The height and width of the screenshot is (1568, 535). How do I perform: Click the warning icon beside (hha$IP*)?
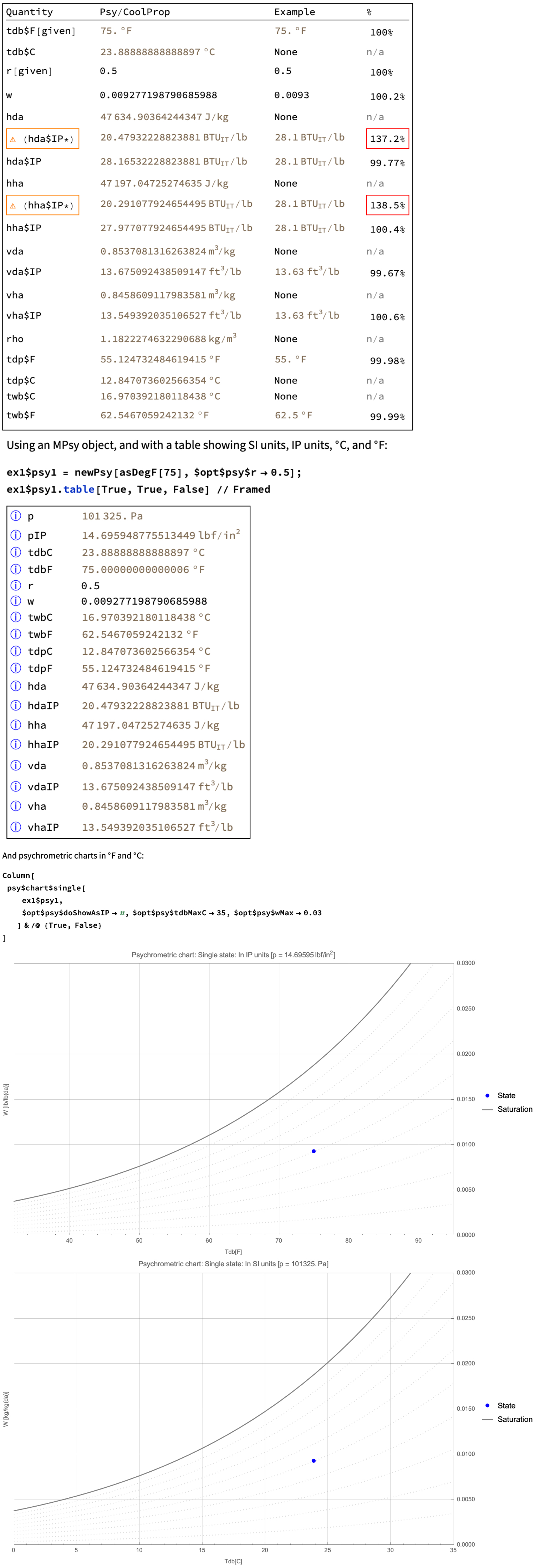[13, 206]
